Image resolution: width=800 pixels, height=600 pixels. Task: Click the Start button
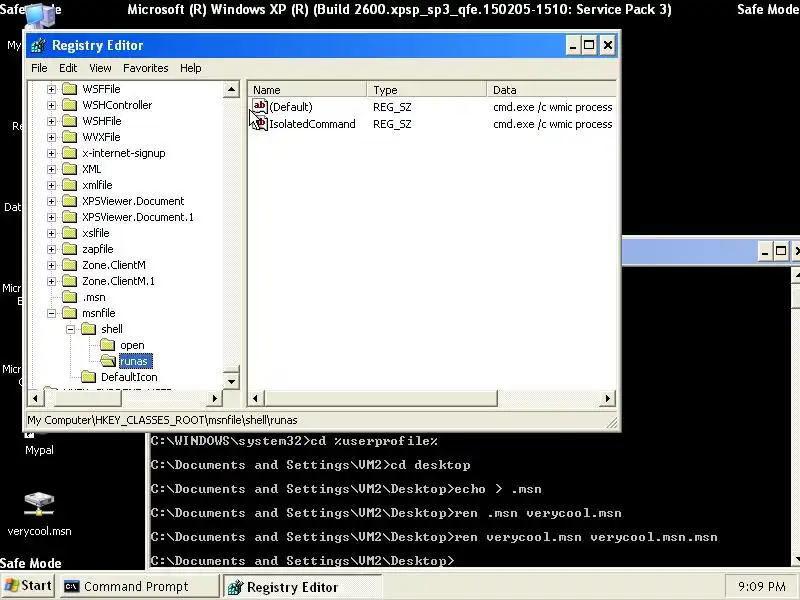29,586
